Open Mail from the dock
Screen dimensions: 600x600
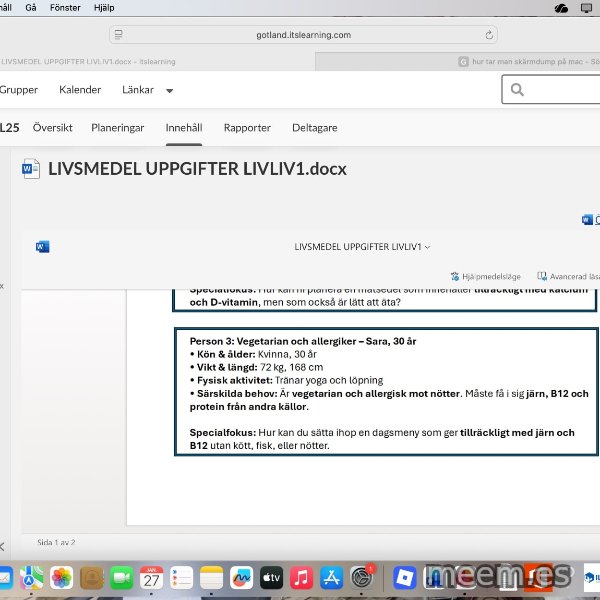5,577
